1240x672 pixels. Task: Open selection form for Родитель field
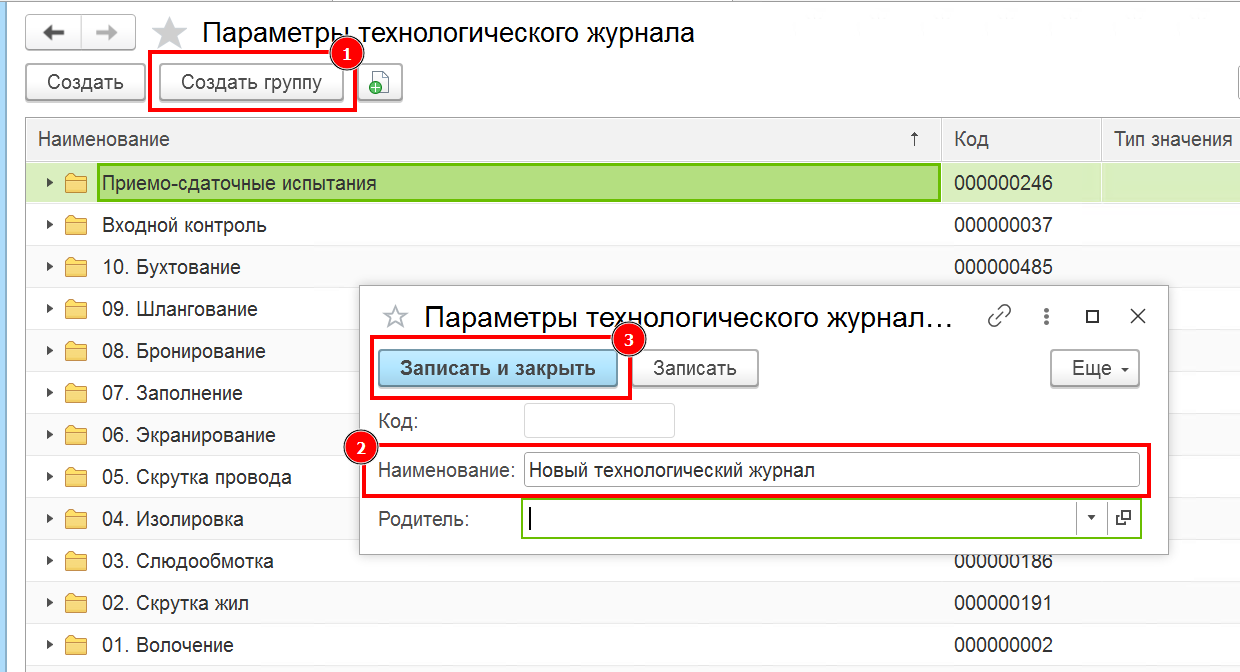[x=1123, y=518]
